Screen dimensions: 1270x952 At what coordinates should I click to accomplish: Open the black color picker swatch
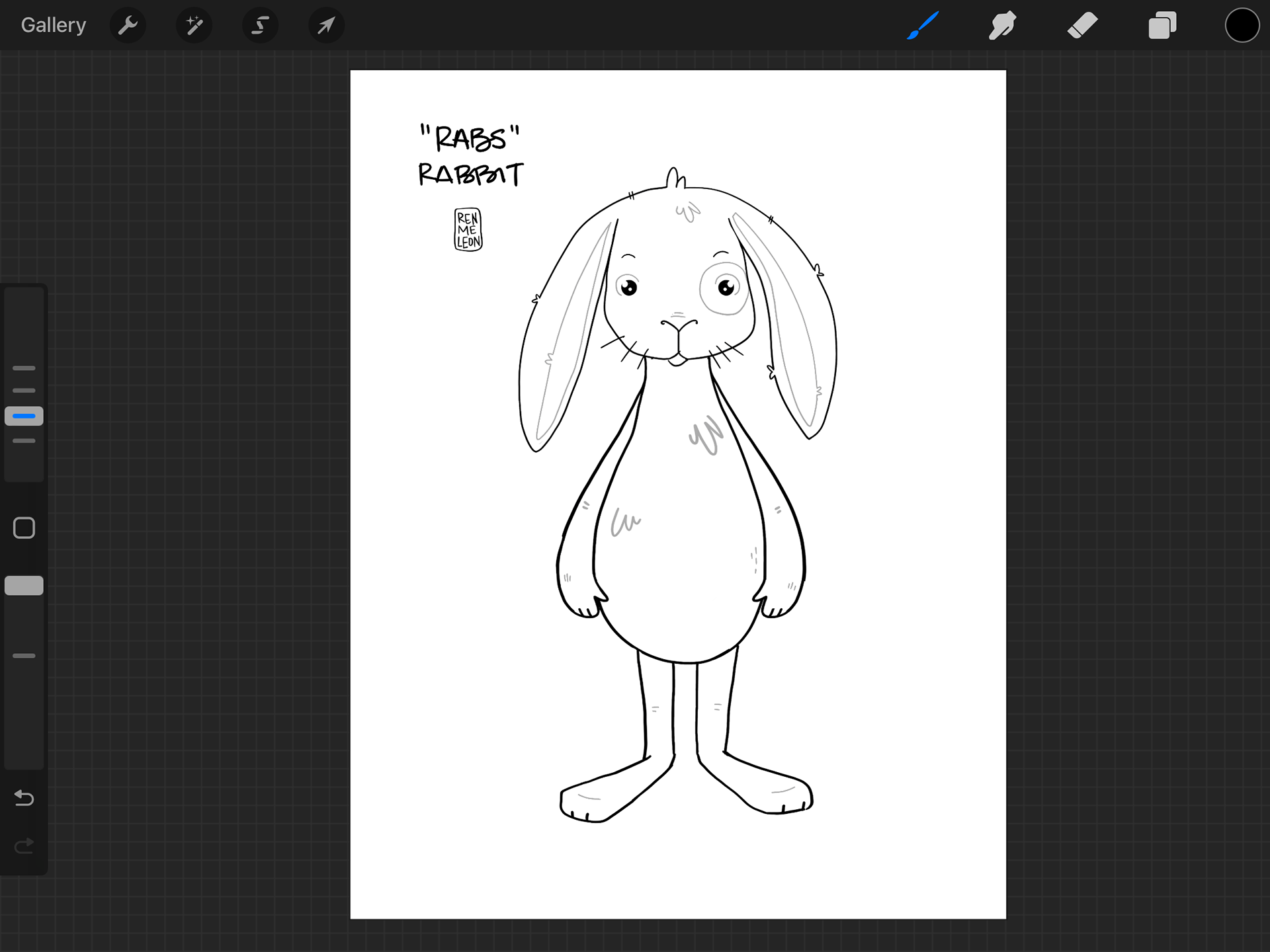1242,26
